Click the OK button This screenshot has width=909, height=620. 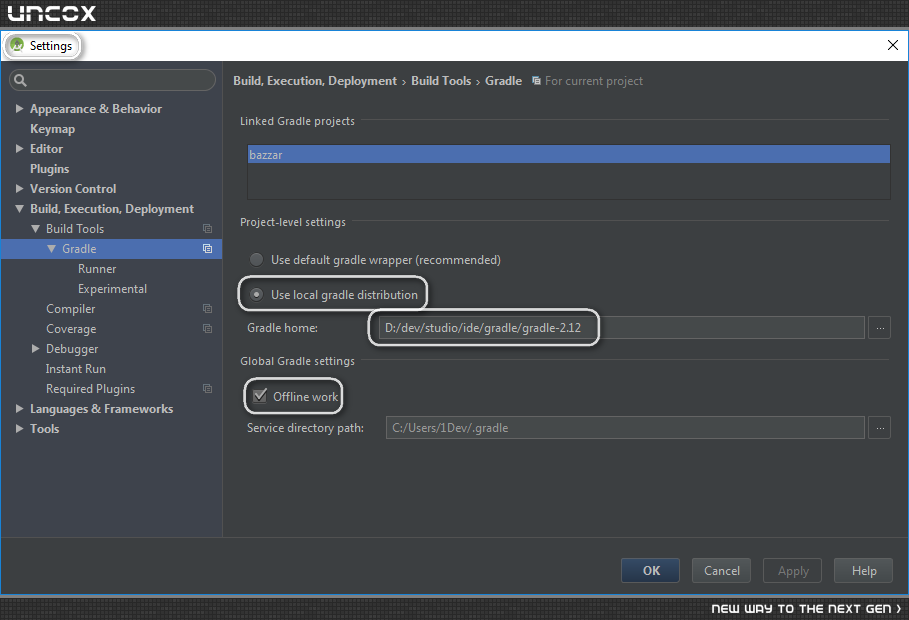(x=650, y=571)
